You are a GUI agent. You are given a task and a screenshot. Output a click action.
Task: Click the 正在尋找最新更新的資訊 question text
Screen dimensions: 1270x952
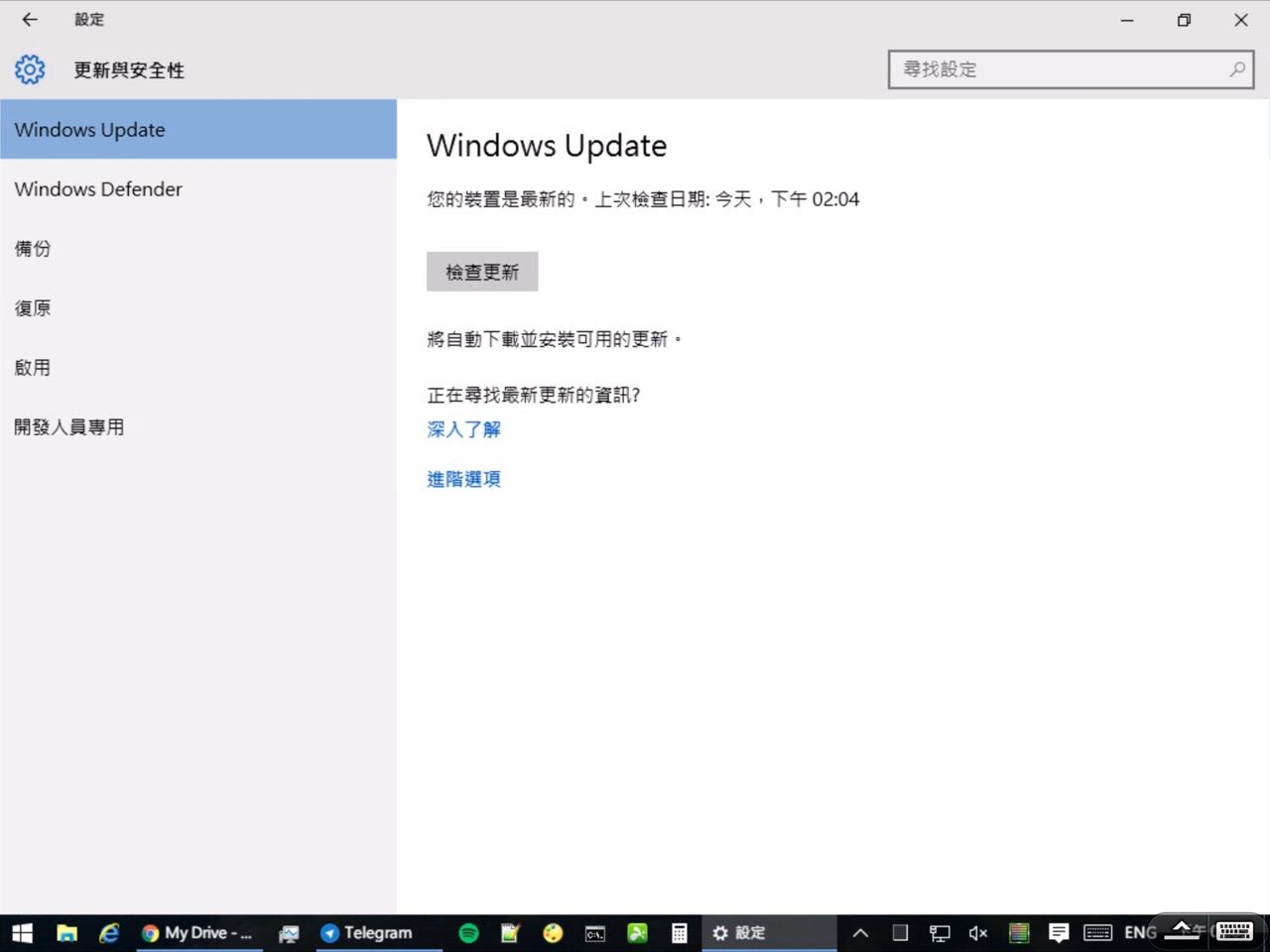[534, 395]
